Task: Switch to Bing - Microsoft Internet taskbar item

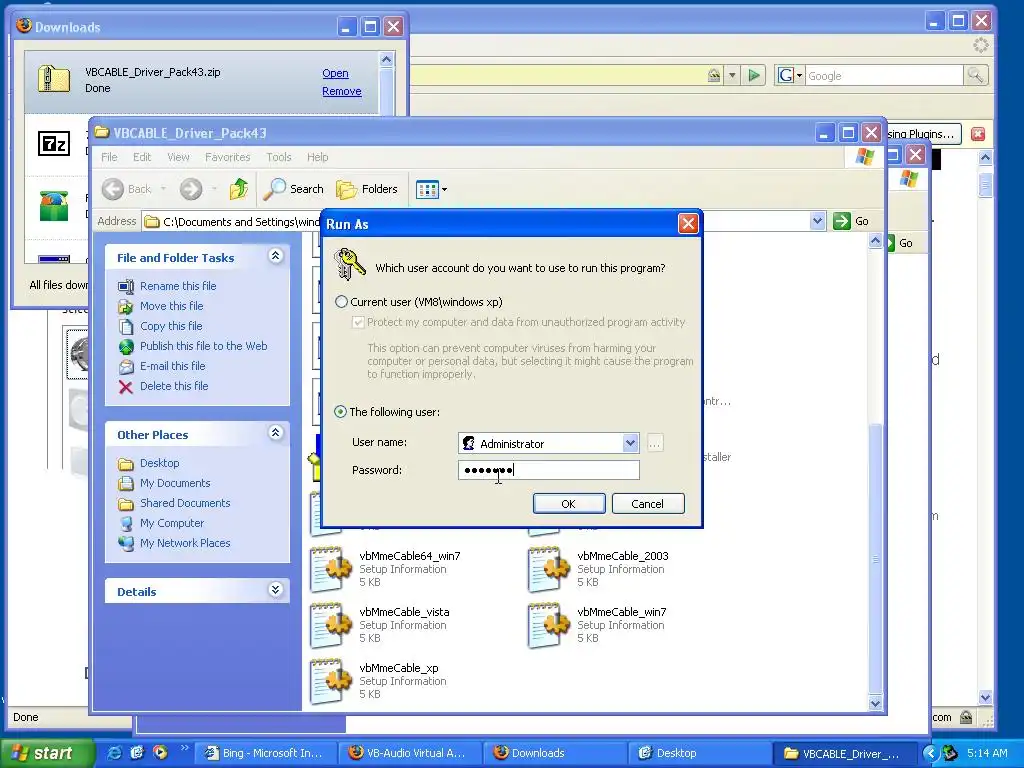Action: pos(268,753)
